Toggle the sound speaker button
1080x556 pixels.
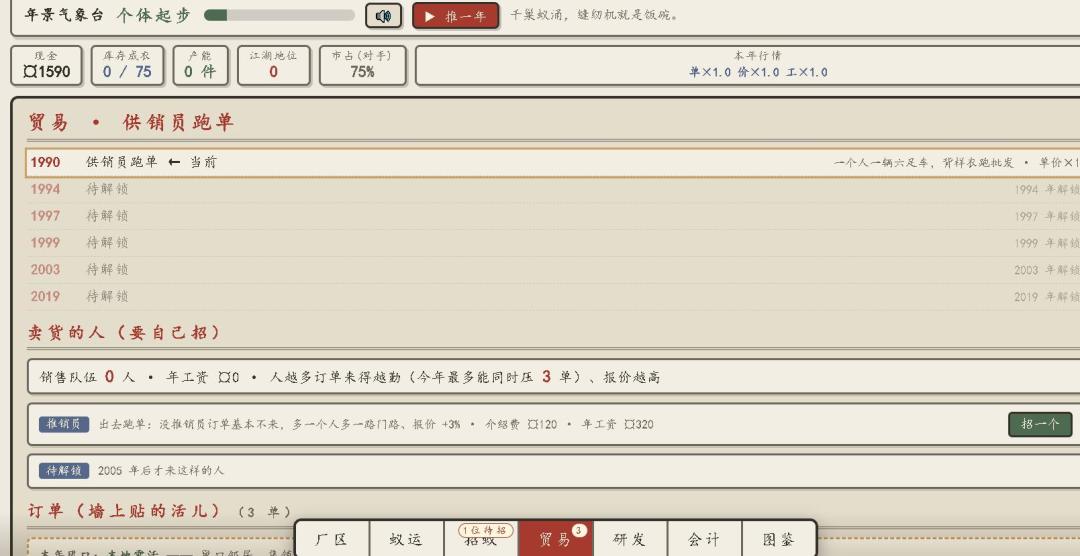(x=383, y=16)
